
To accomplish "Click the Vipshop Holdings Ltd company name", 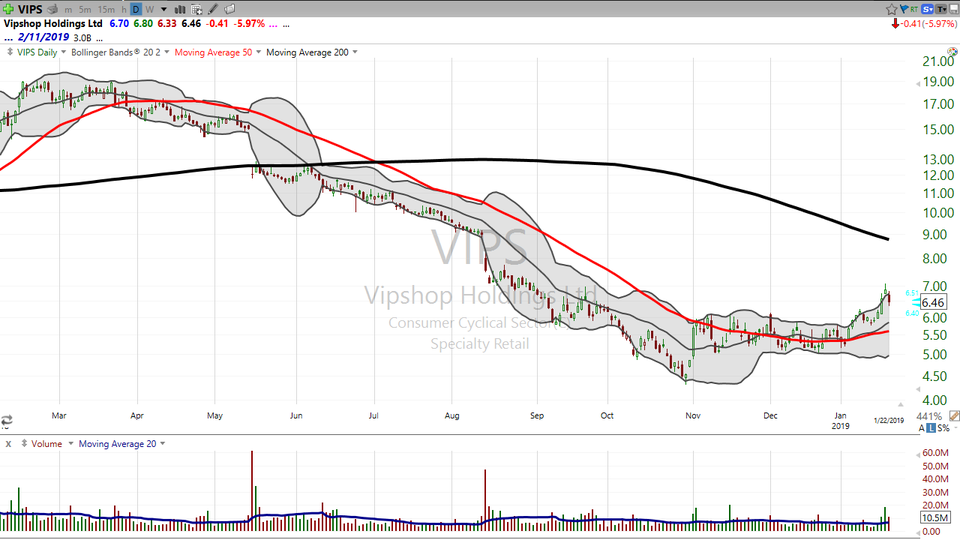I will [53, 23].
